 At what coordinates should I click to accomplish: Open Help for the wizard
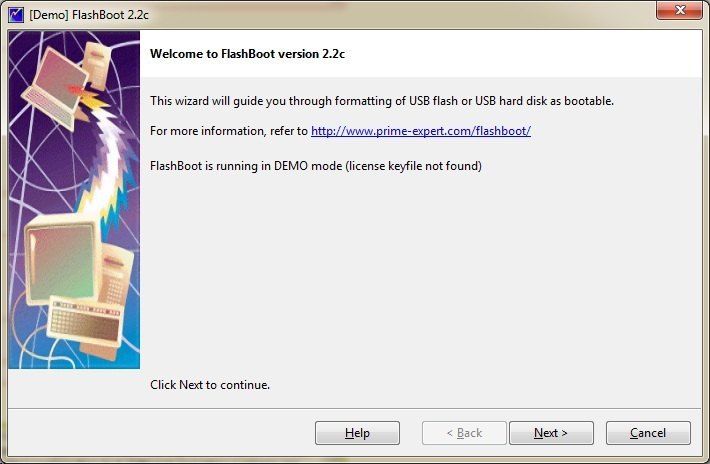point(357,433)
